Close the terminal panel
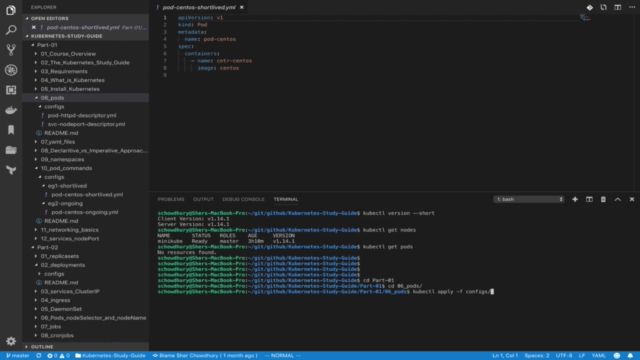The width and height of the screenshot is (640, 360). tap(632, 199)
